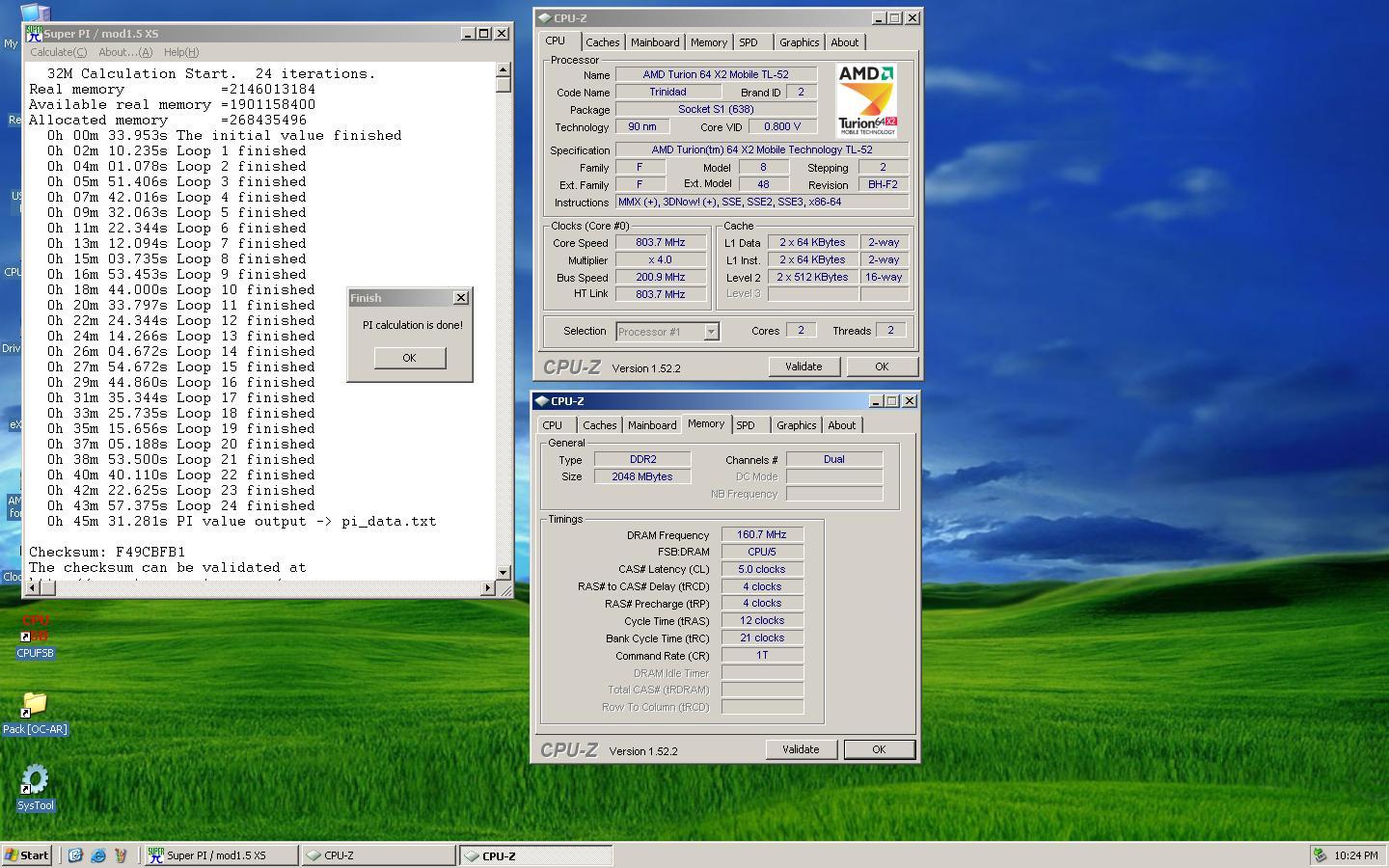Open the Start menu
This screenshot has width=1389, height=868.
(x=27, y=855)
